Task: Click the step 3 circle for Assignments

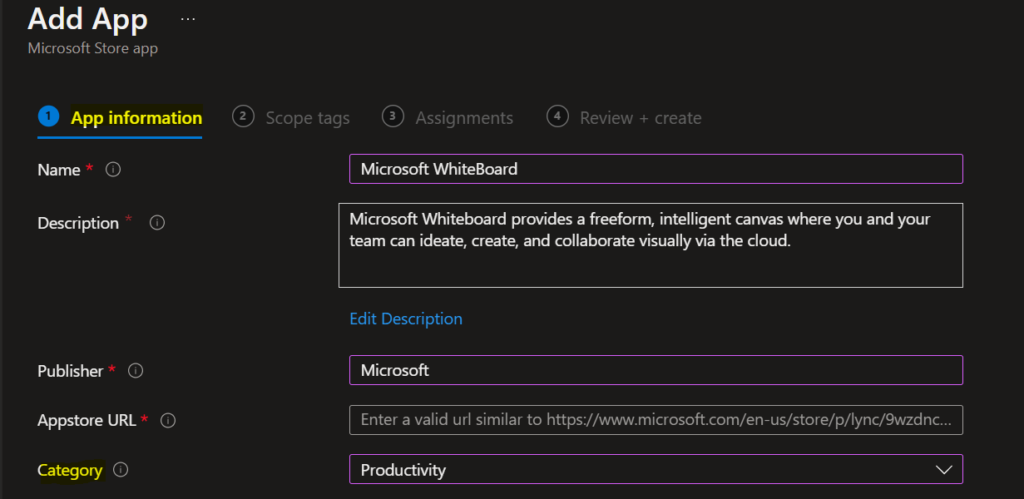Action: tap(392, 117)
